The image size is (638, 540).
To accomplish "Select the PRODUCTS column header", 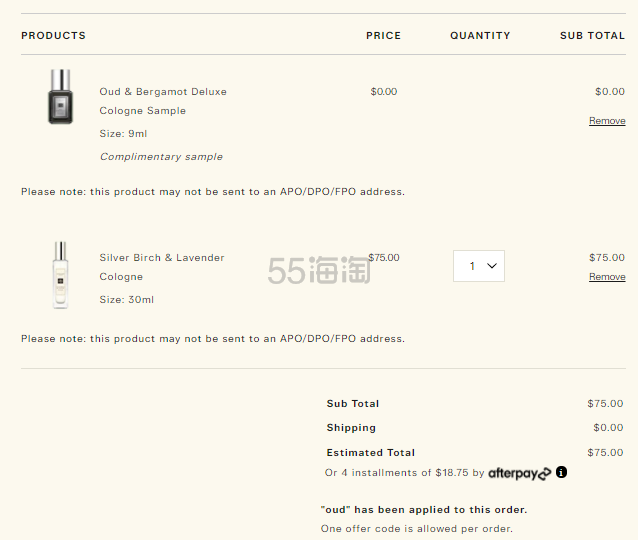I will pos(53,36).
